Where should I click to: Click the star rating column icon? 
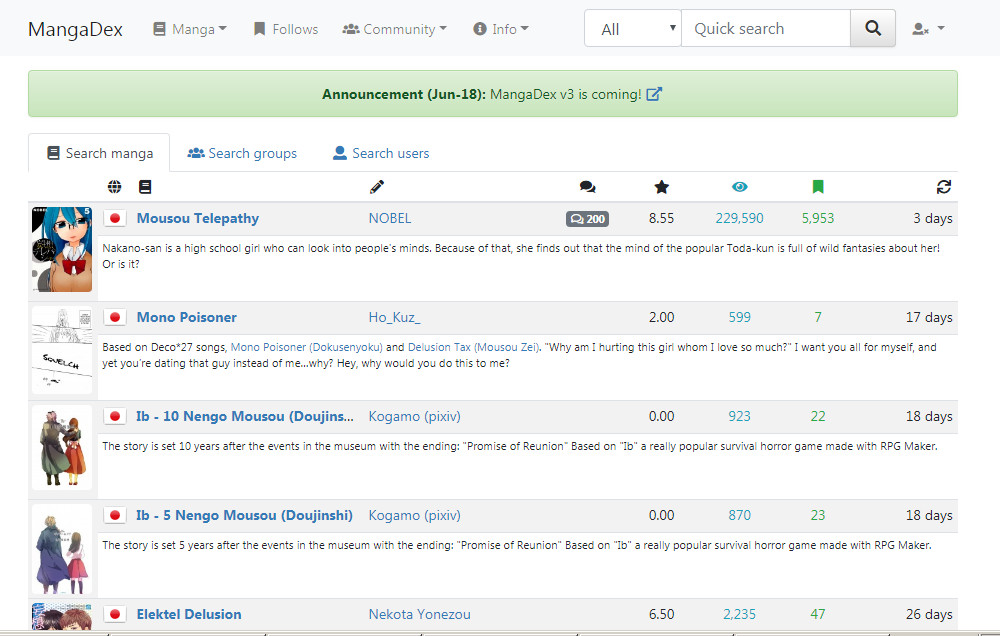(662, 187)
